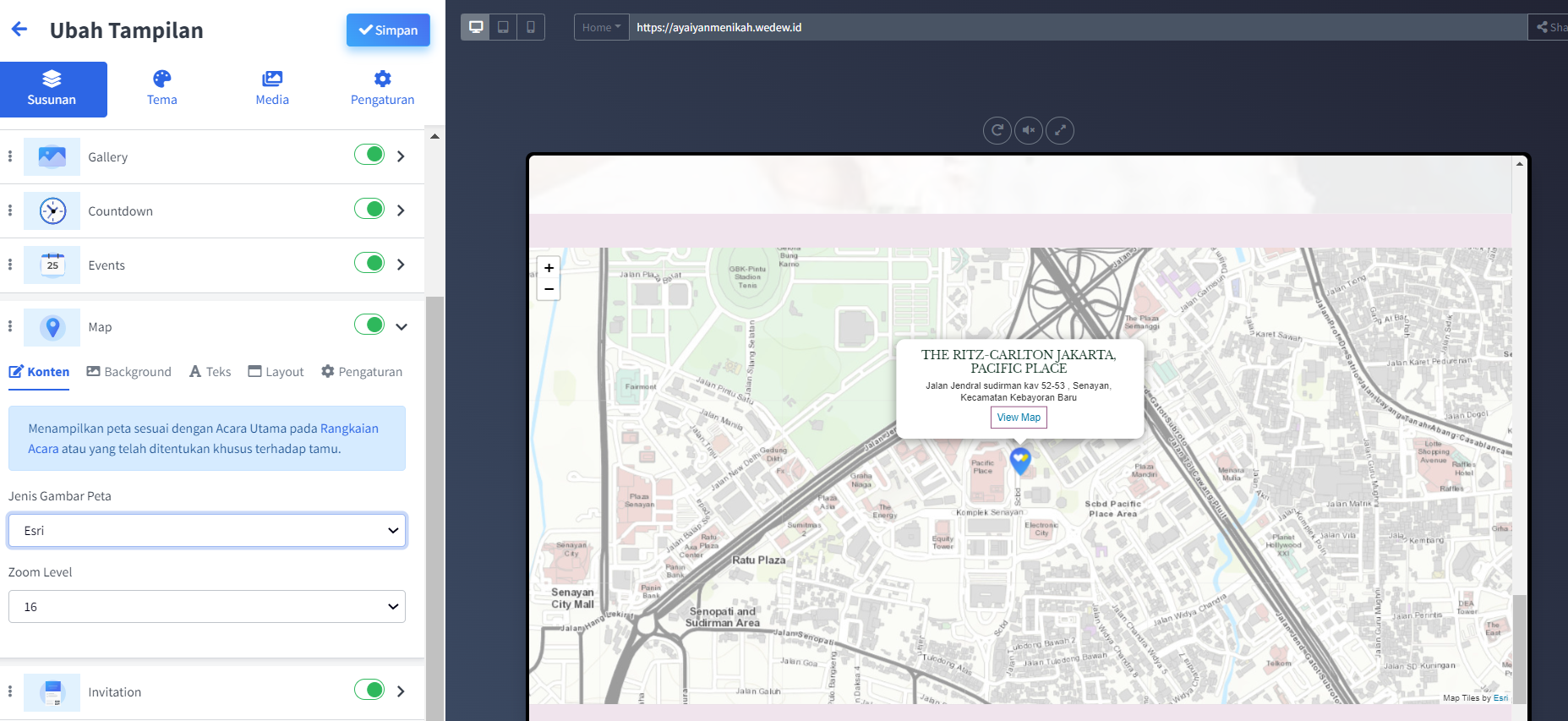
Task: Switch preview to desktop view
Action: 476,27
